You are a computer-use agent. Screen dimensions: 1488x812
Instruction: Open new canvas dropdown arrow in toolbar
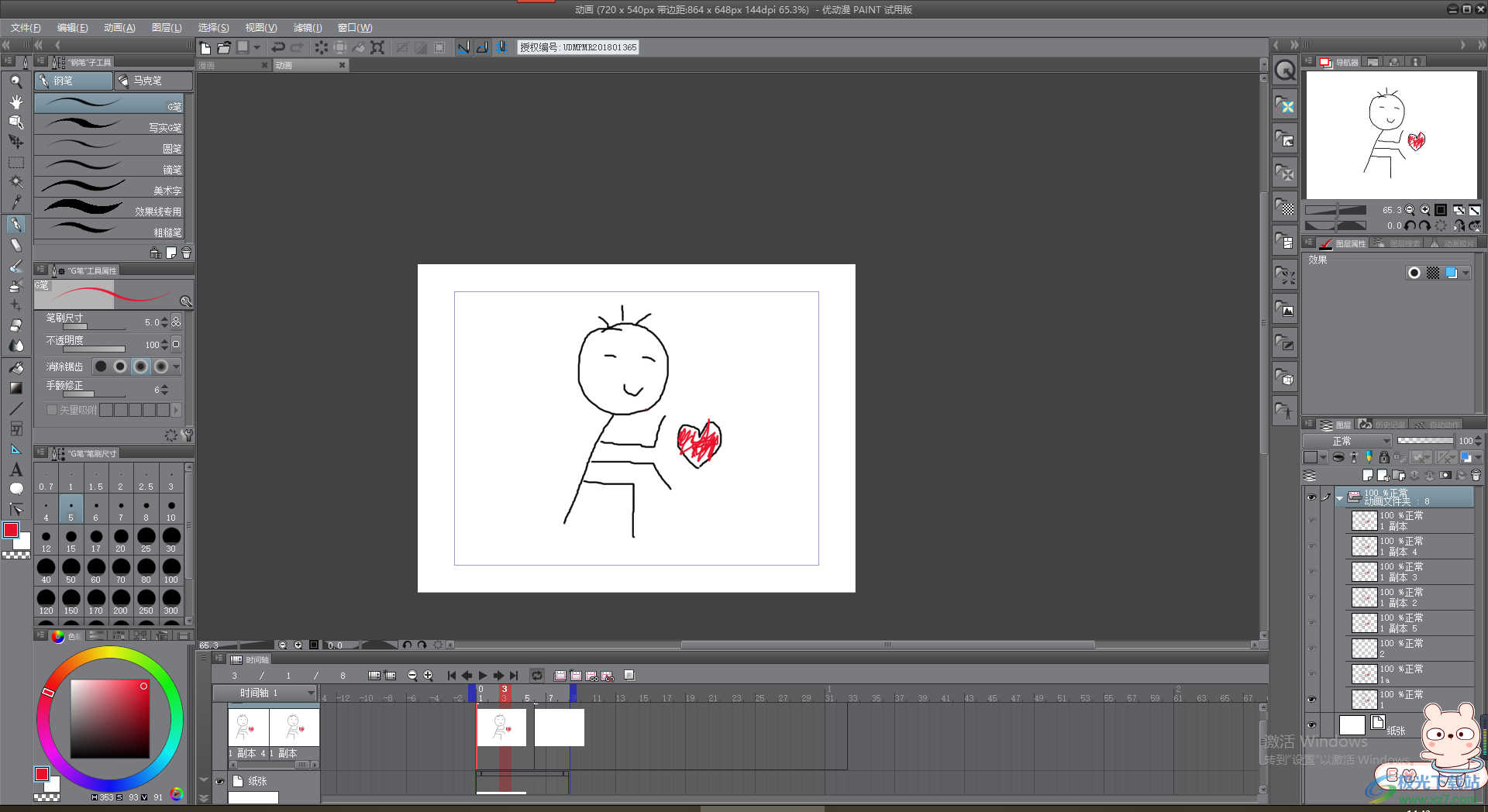[x=257, y=48]
